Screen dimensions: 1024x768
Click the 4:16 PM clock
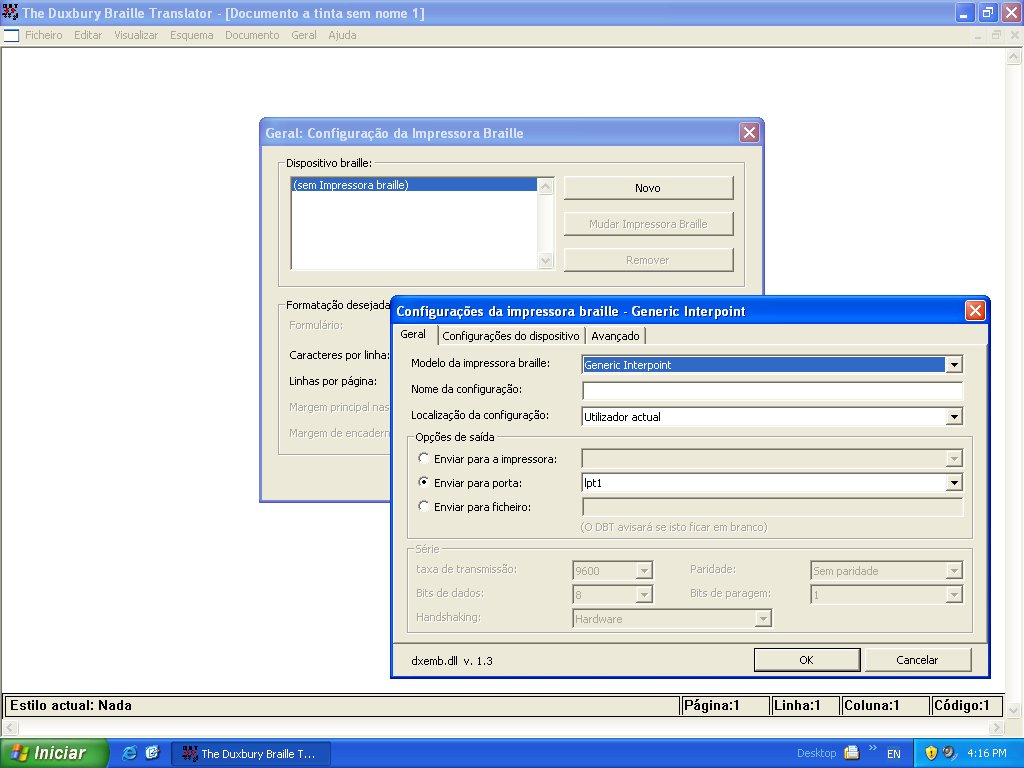[x=987, y=754]
